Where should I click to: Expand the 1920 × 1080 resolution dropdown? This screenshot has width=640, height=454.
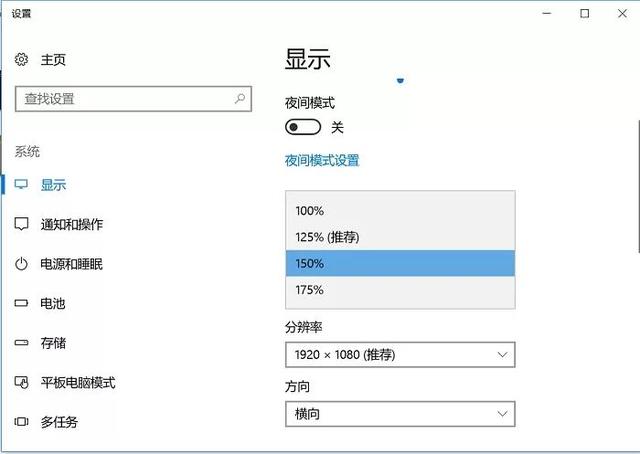pyautogui.click(x=399, y=355)
